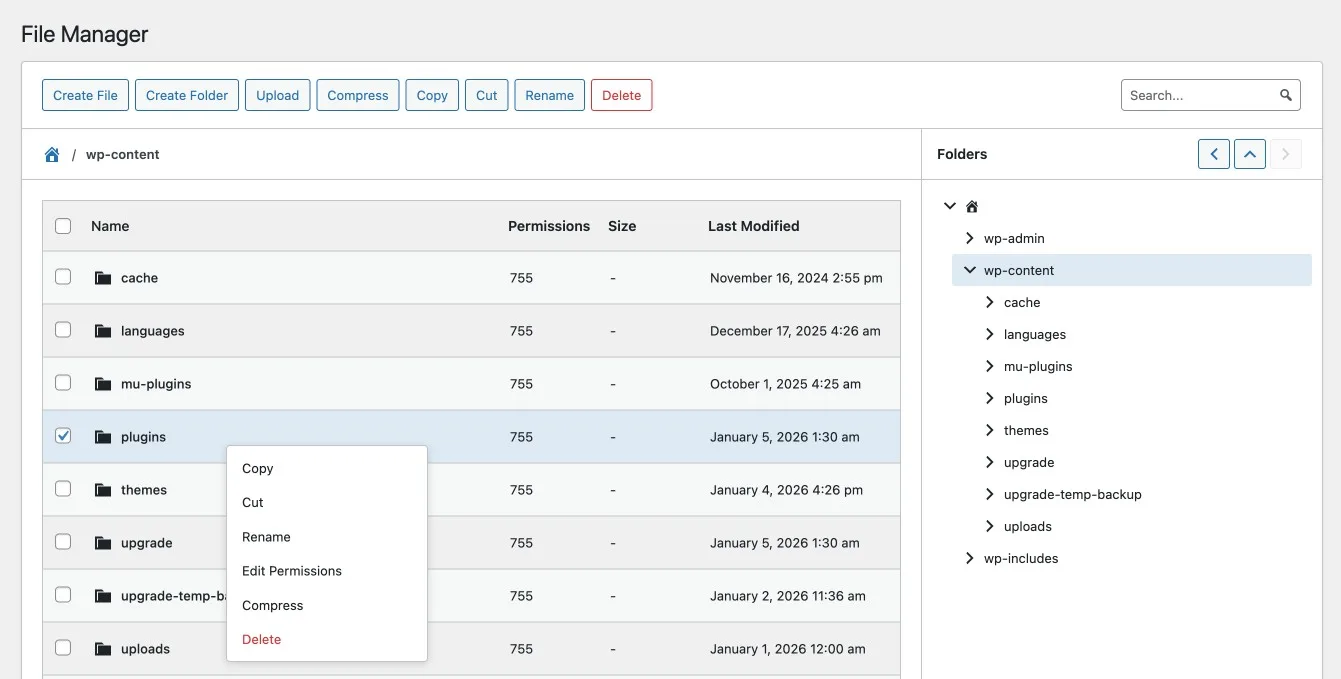This screenshot has width=1341, height=679.
Task: Uncheck the plugins folder checkbox
Action: tap(63, 436)
